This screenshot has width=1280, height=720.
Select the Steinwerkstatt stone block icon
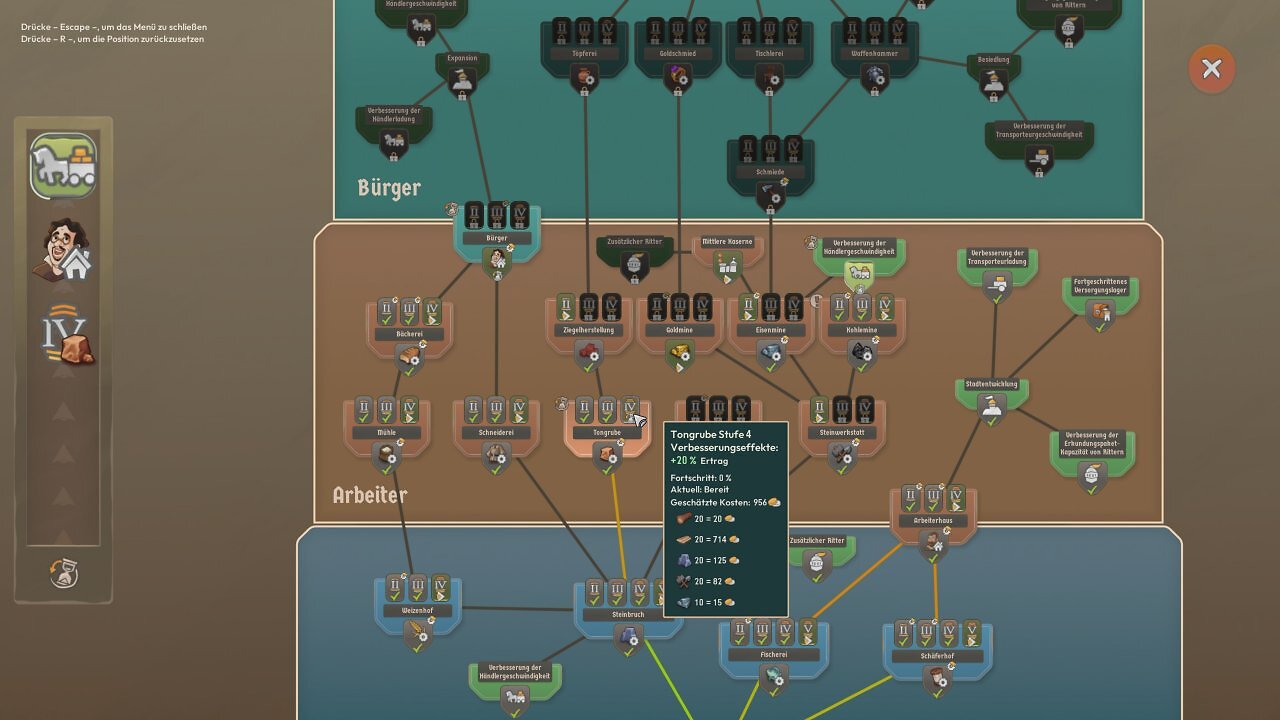tap(842, 456)
